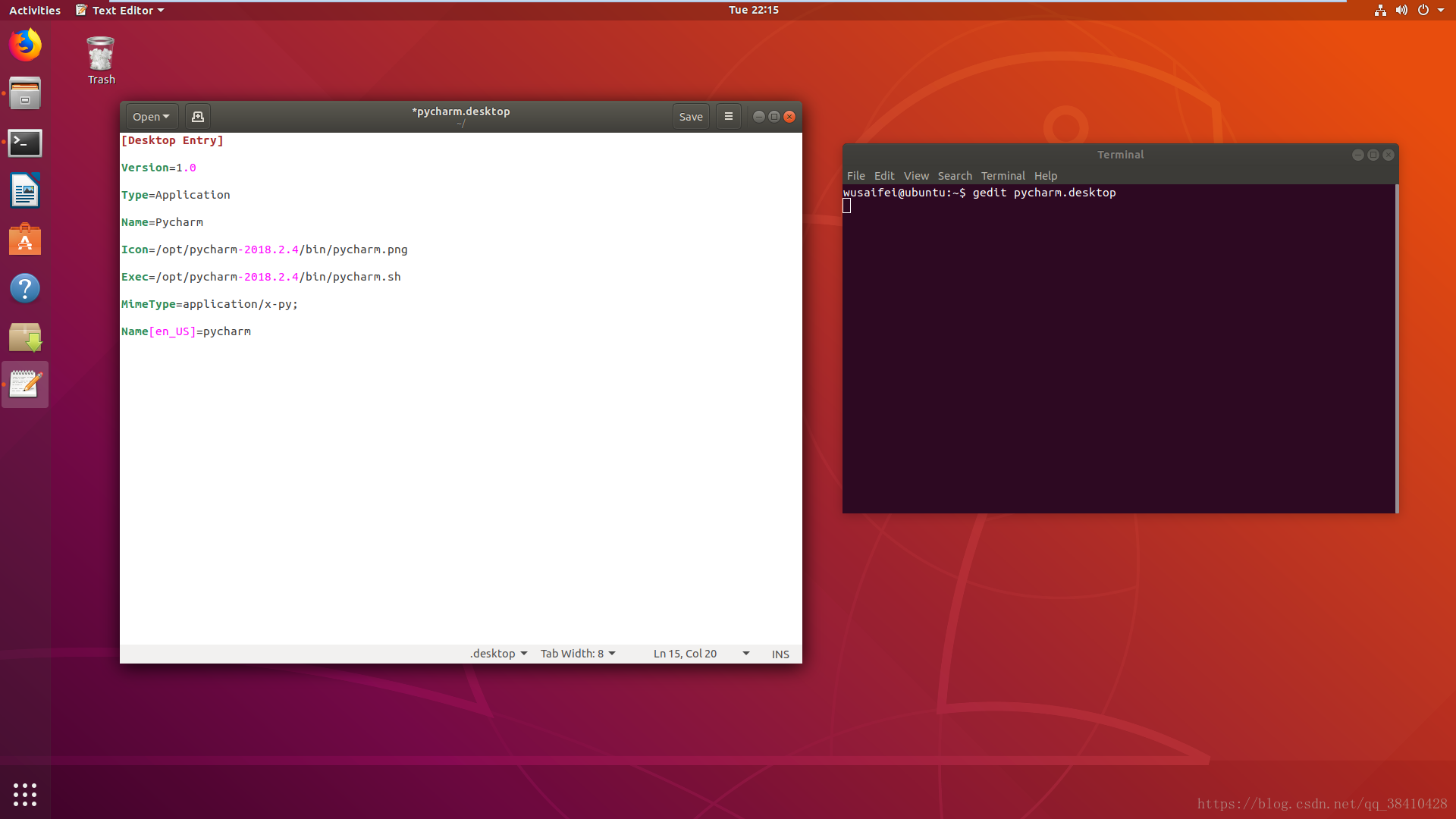Show applications grid button
The height and width of the screenshot is (819, 1456).
(25, 794)
